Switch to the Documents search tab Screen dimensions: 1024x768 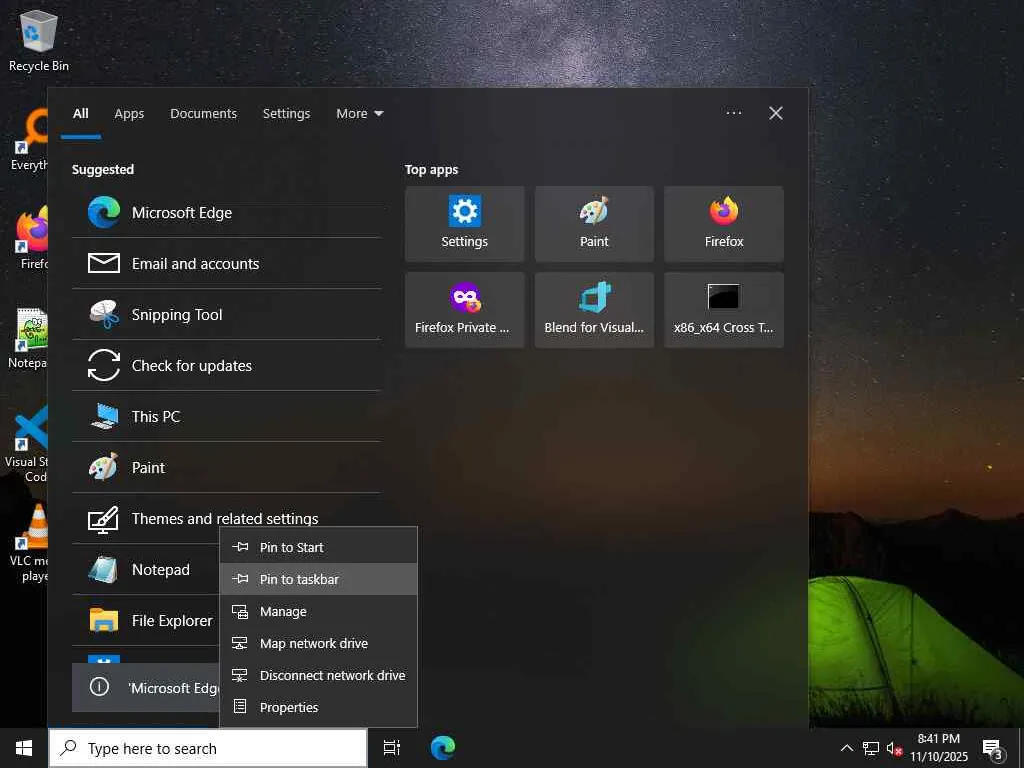203,114
